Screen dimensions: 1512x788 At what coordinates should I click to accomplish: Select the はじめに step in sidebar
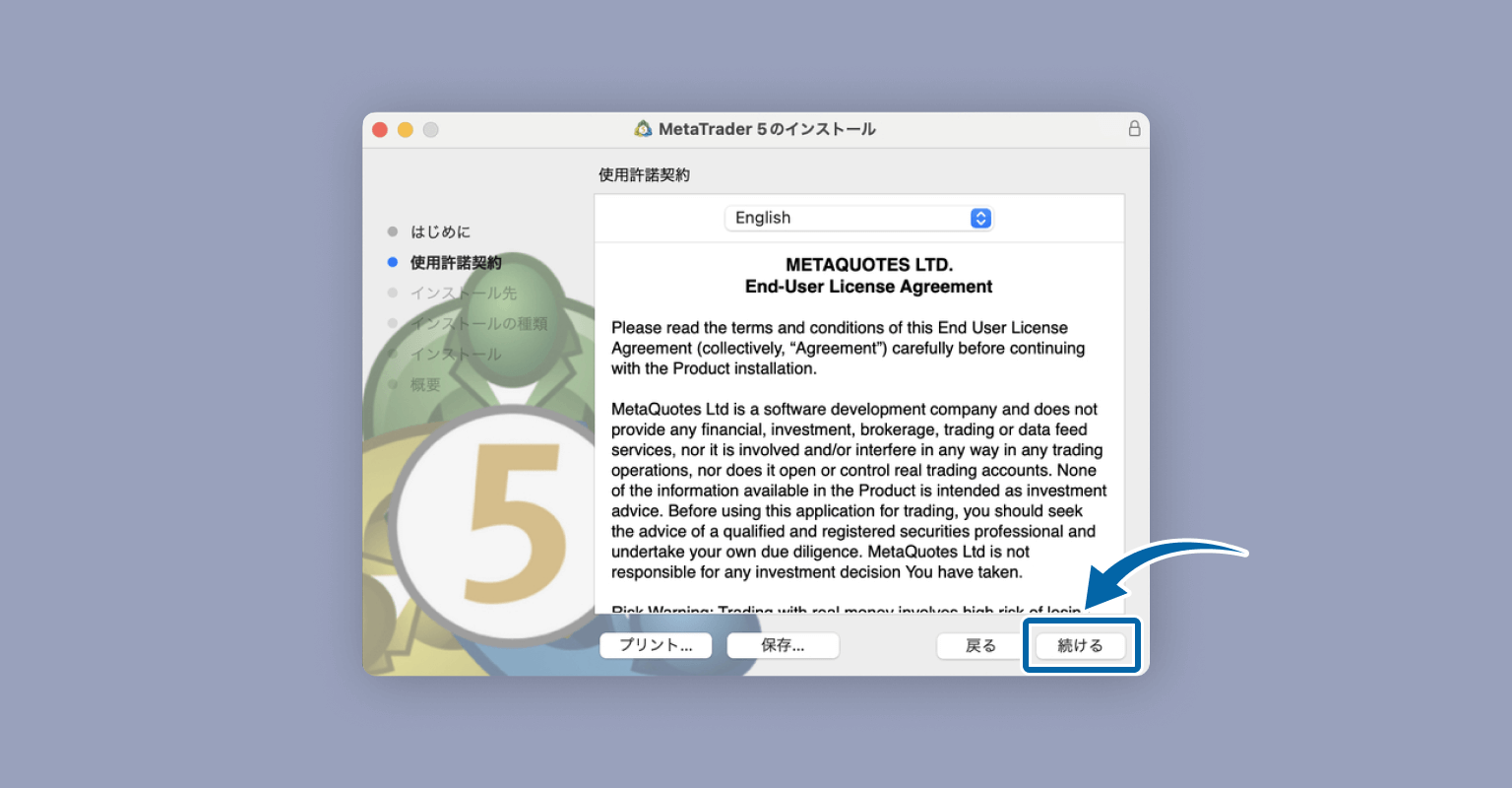tap(440, 231)
